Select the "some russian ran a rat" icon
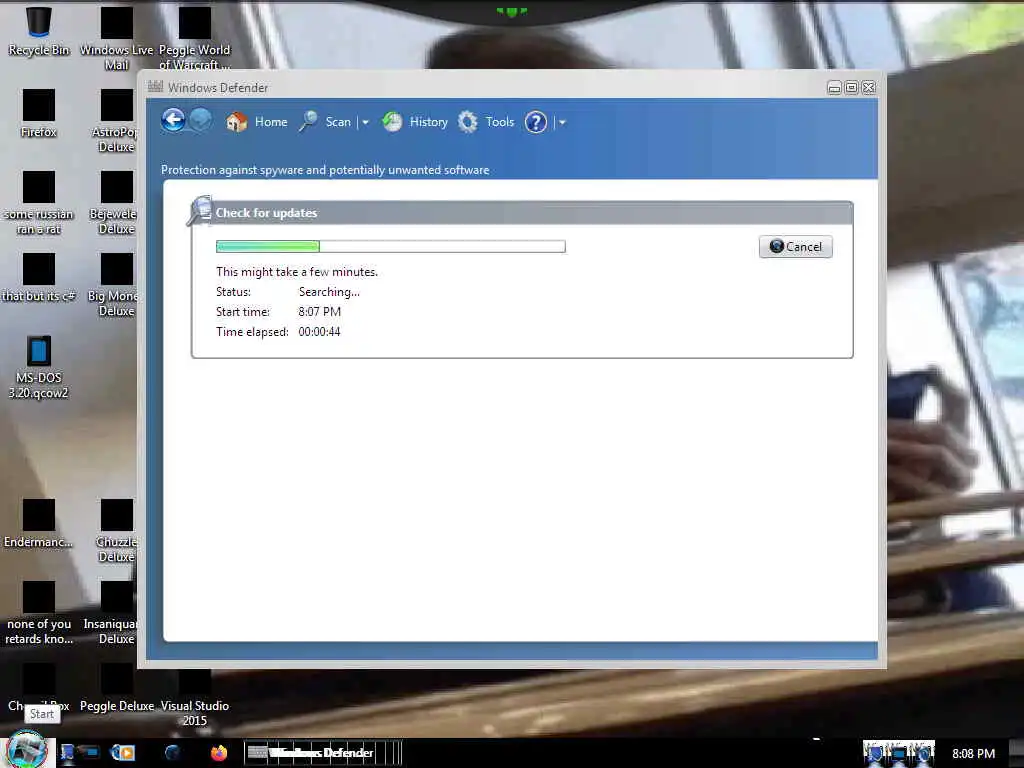This screenshot has width=1024, height=768. [x=39, y=202]
